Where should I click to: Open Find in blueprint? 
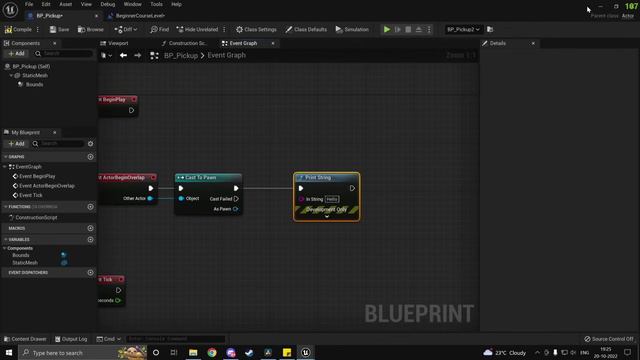click(159, 29)
